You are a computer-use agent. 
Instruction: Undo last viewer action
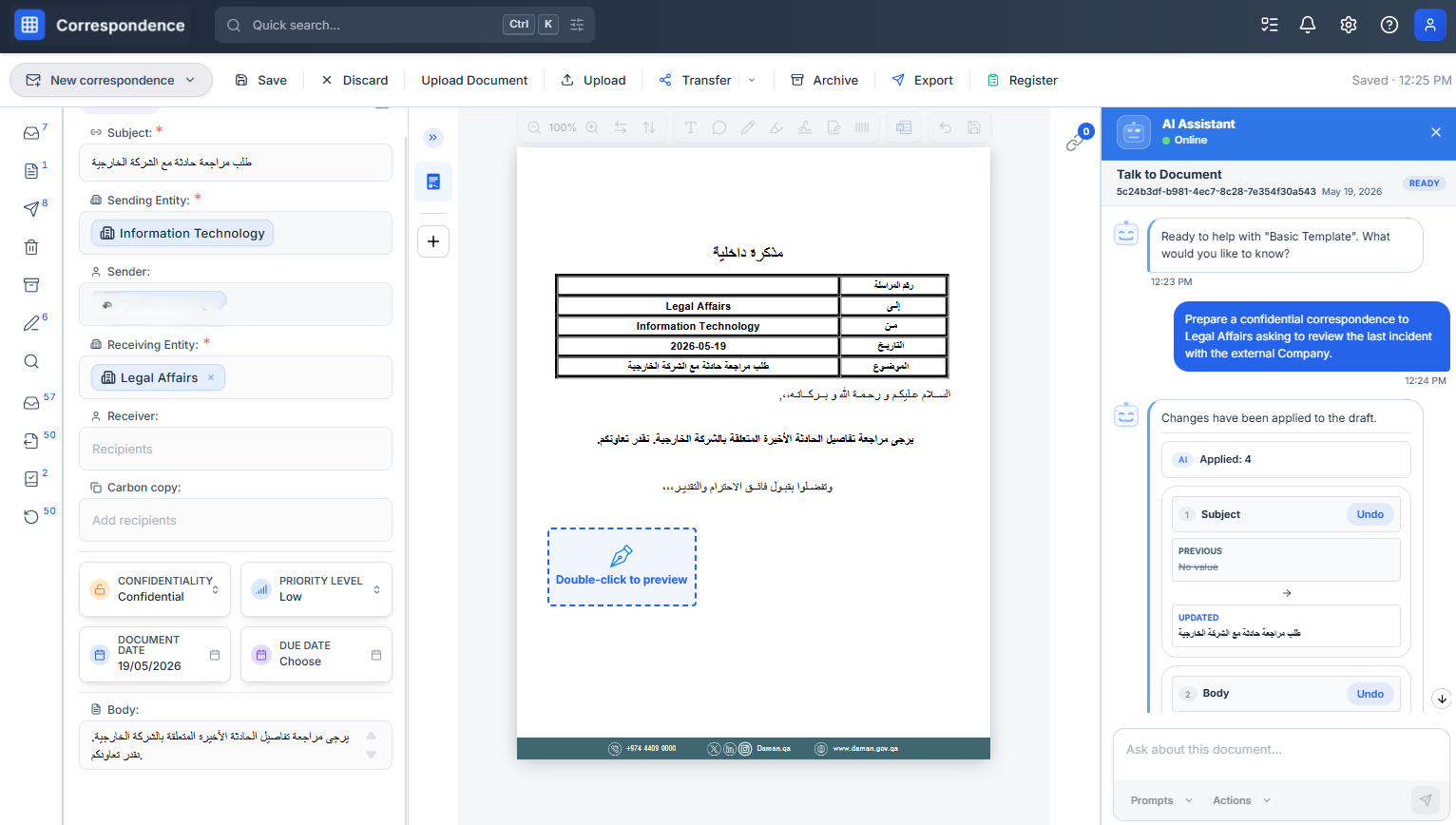[x=946, y=127]
